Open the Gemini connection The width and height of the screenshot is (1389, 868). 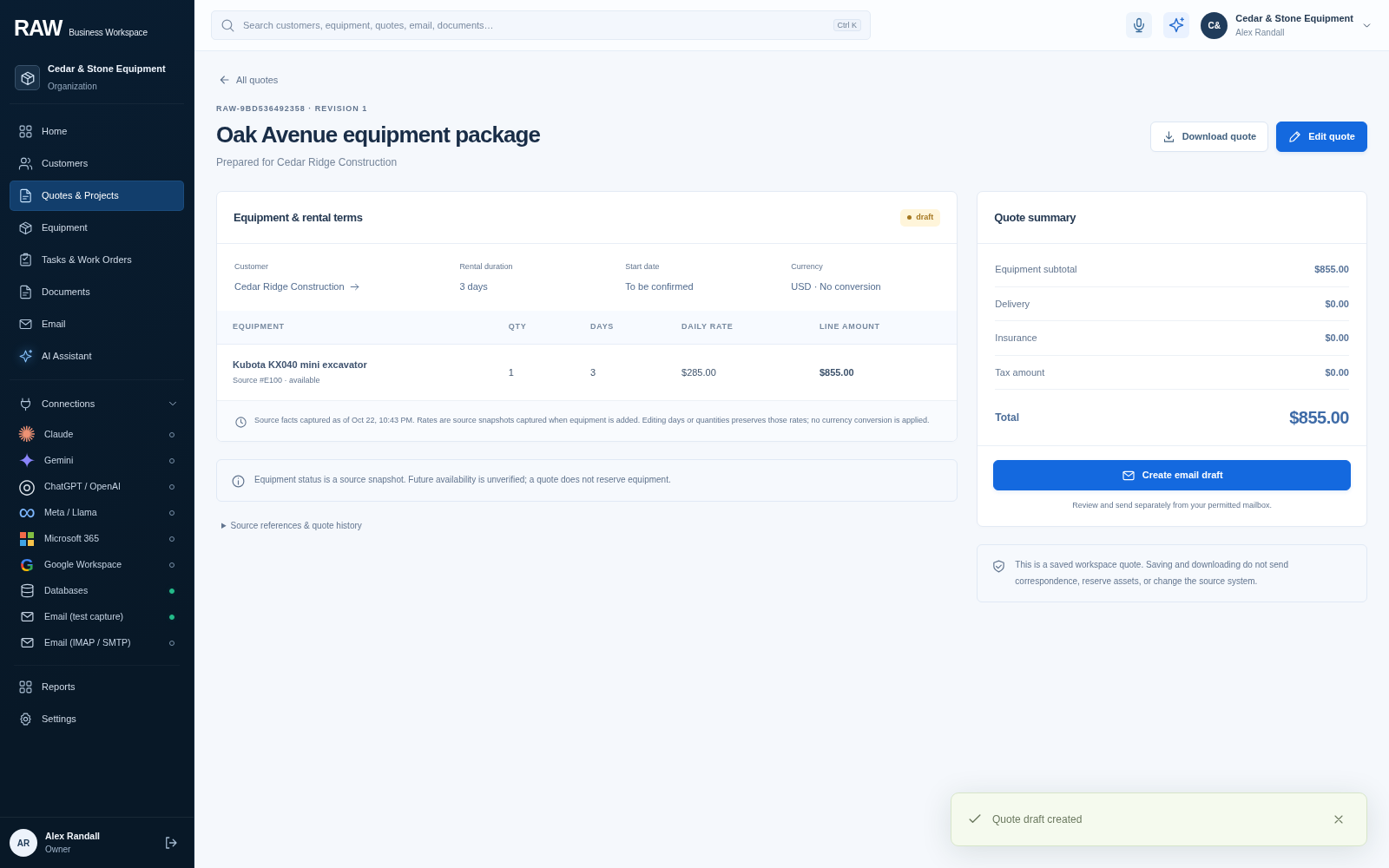click(x=97, y=460)
